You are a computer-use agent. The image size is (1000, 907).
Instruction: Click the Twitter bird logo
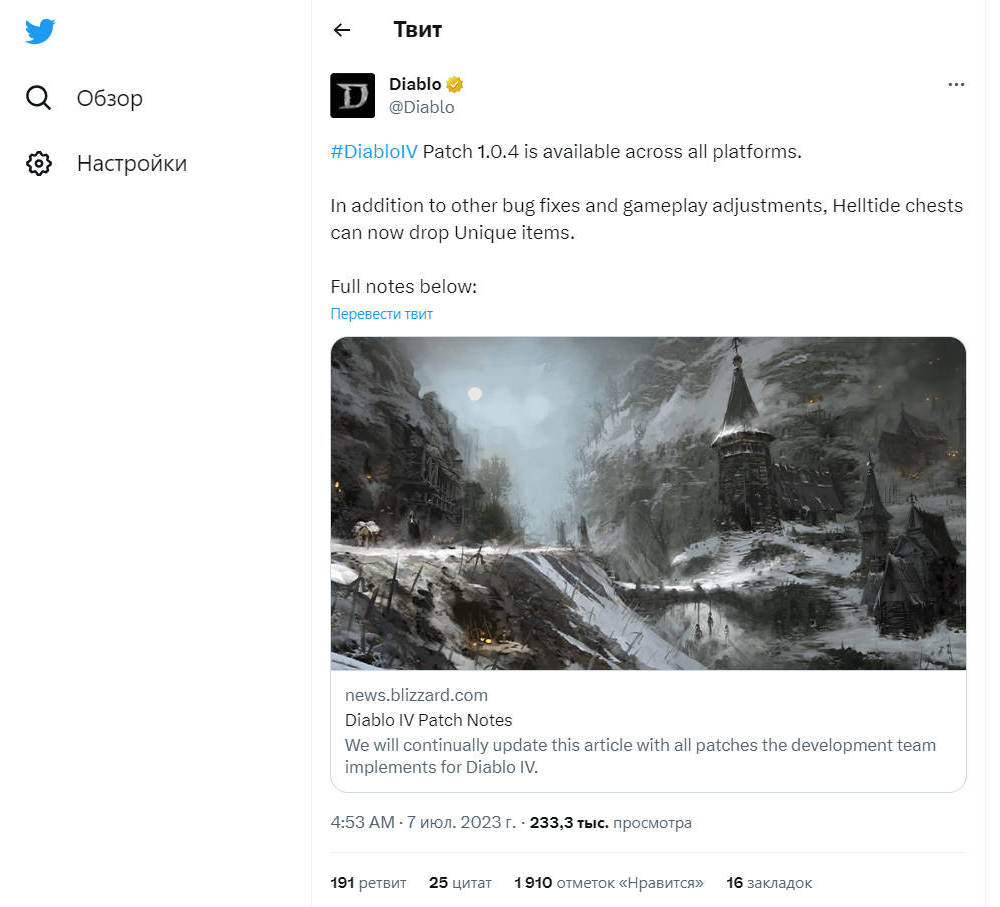(x=40, y=31)
